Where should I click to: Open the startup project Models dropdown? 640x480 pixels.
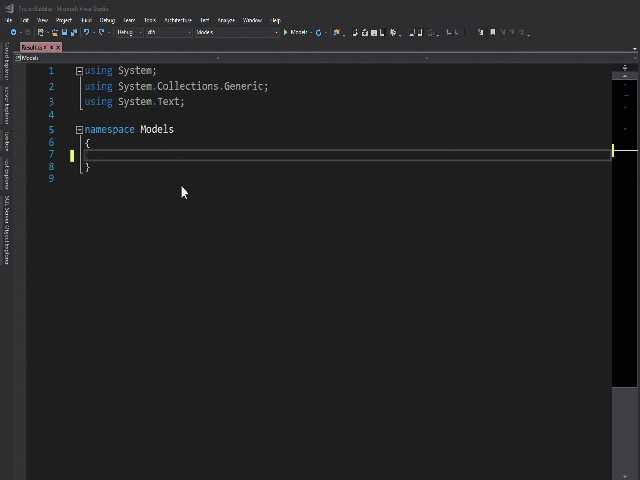237,32
